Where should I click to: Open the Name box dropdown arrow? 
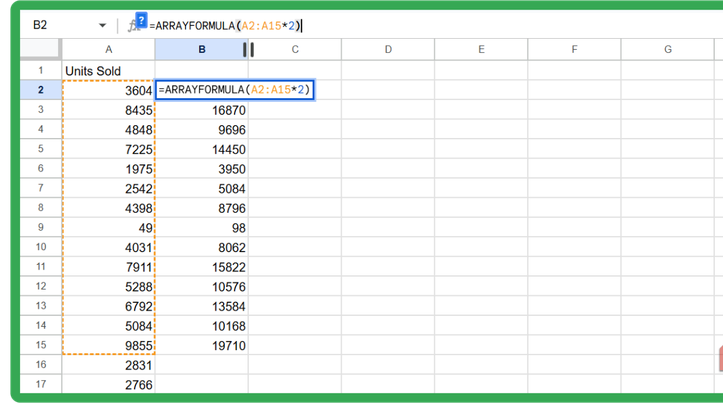tap(102, 25)
